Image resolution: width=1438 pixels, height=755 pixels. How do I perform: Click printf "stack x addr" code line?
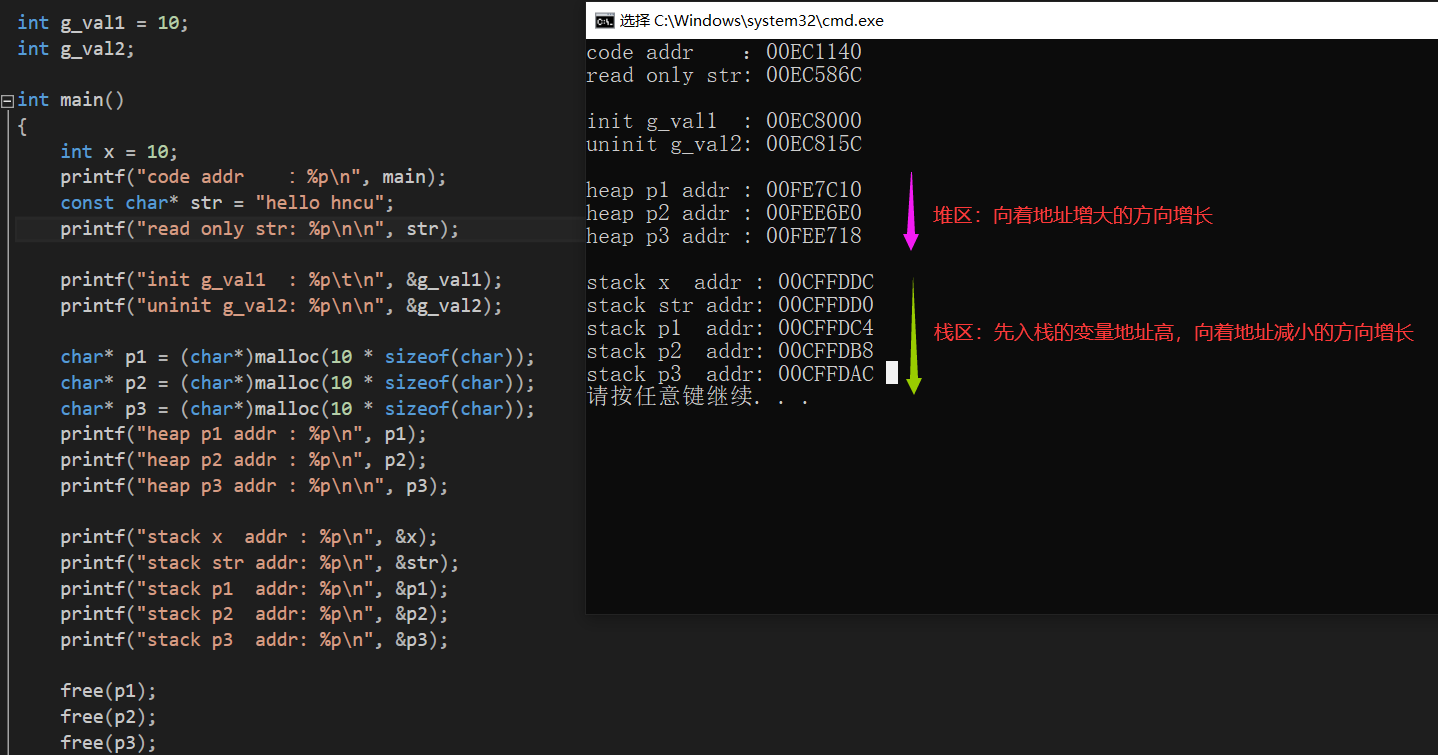249,537
